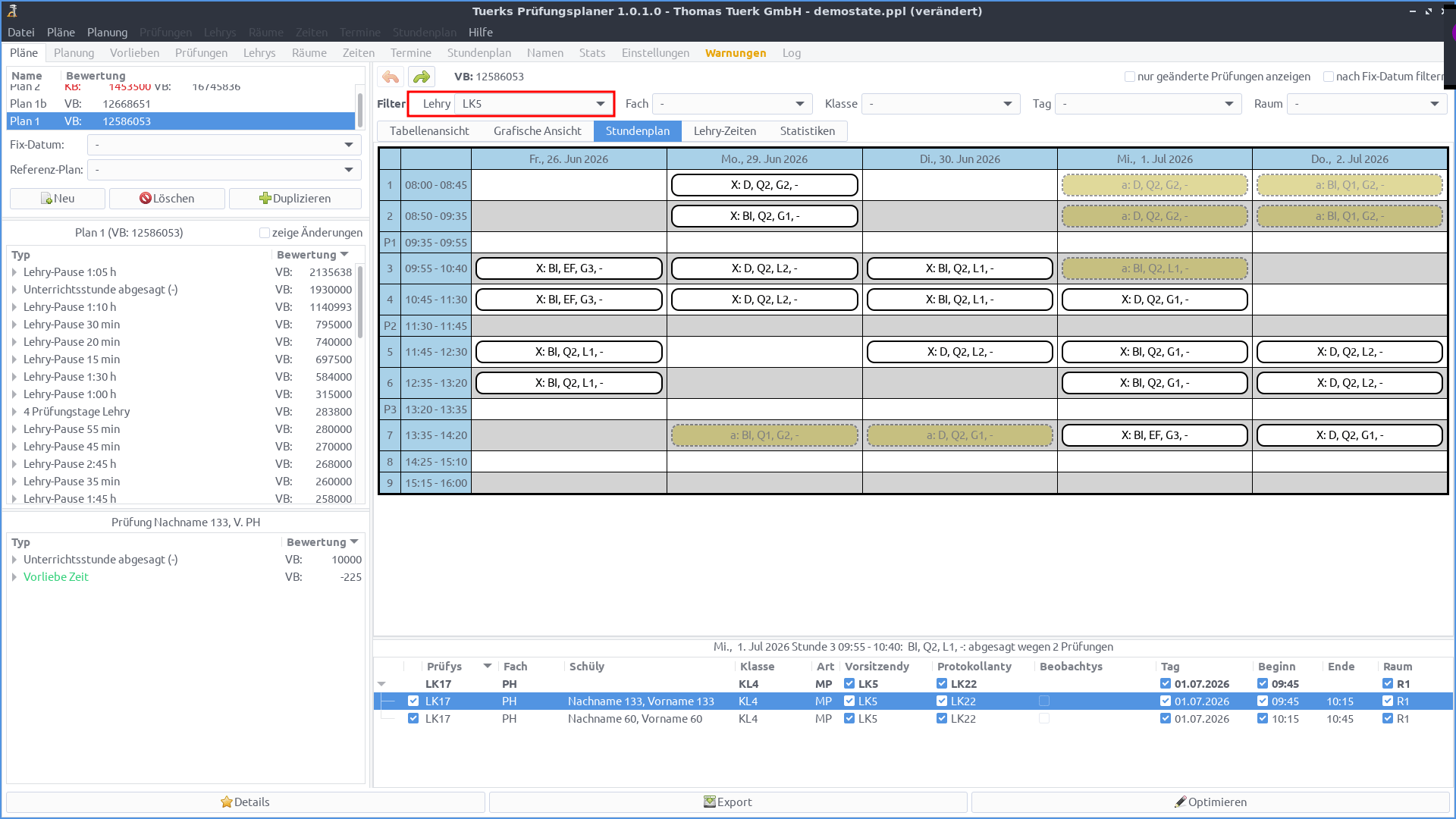Toggle Raum R1 checkbox in Nachname 60 row
The height and width of the screenshot is (819, 1456).
(x=1388, y=719)
